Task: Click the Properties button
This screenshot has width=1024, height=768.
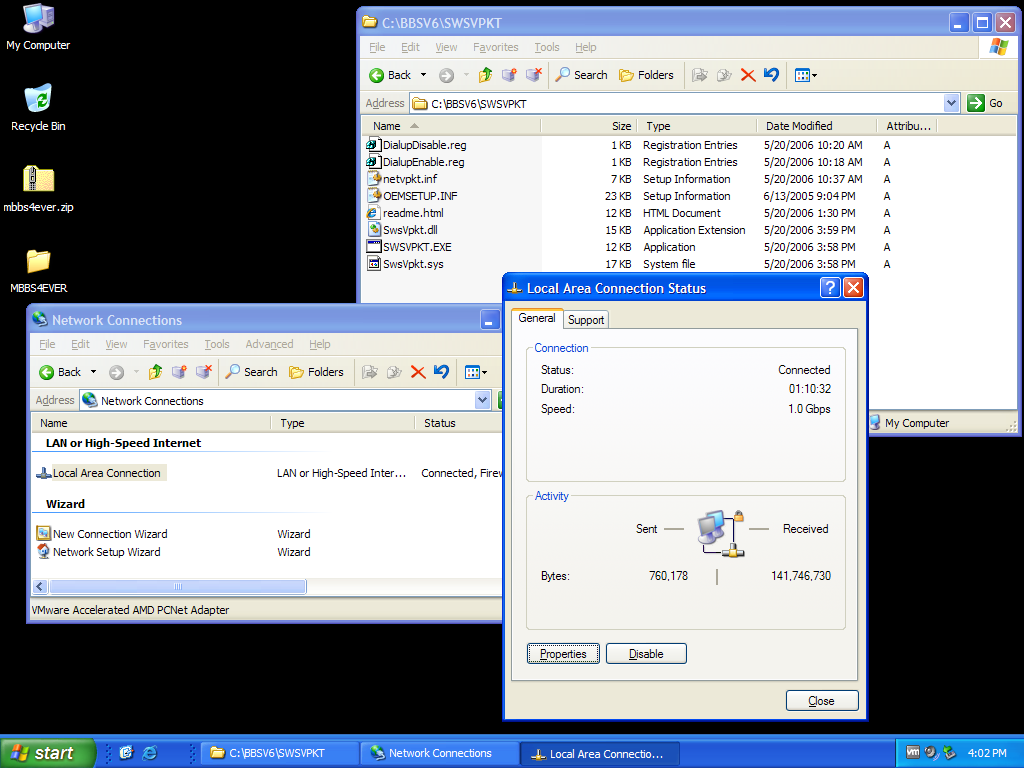Action: click(563, 654)
